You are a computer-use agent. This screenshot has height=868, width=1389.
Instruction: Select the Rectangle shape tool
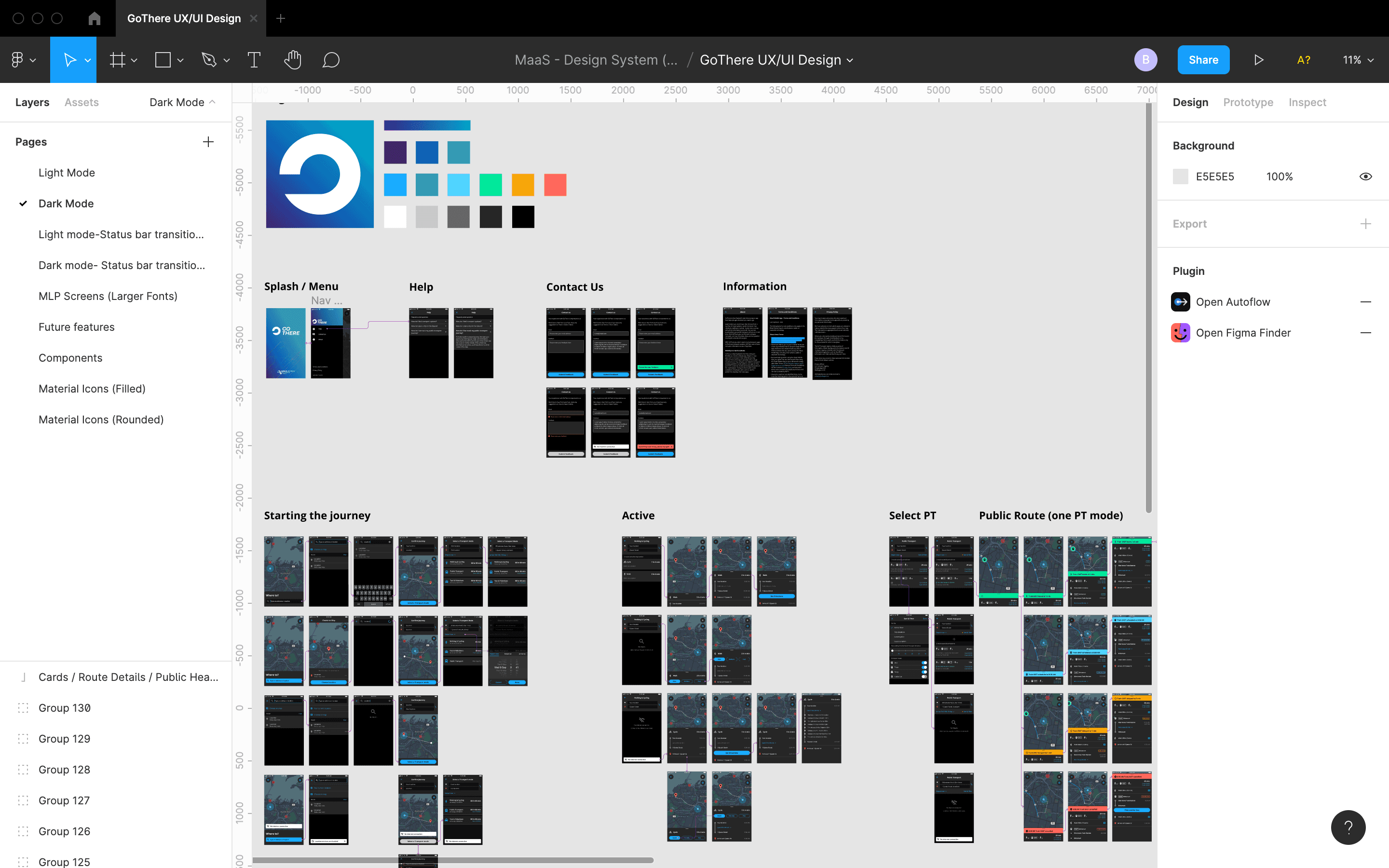(x=163, y=60)
